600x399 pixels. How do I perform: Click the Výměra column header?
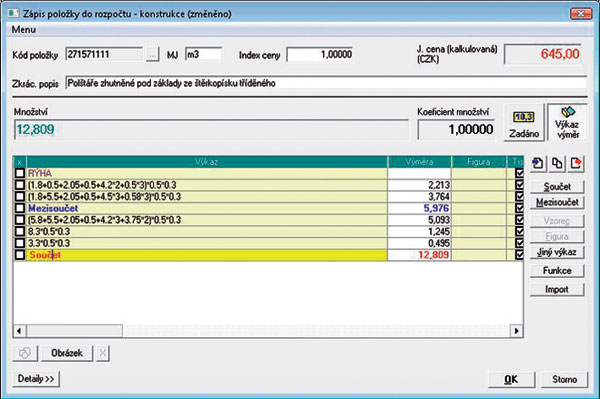coord(419,162)
